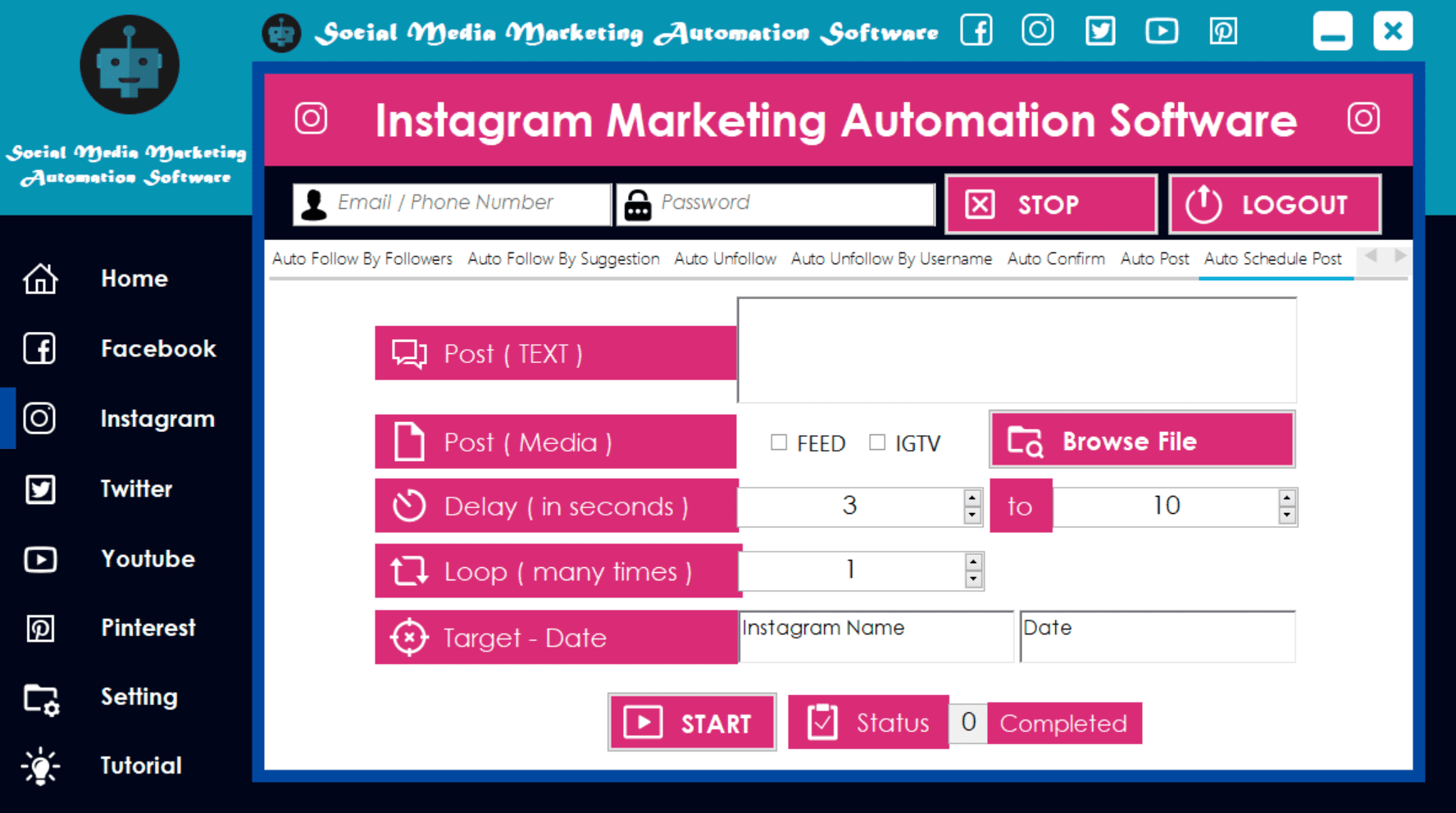Open the Auto Unfollow tab
This screenshot has width=1456, height=813.
(725, 259)
